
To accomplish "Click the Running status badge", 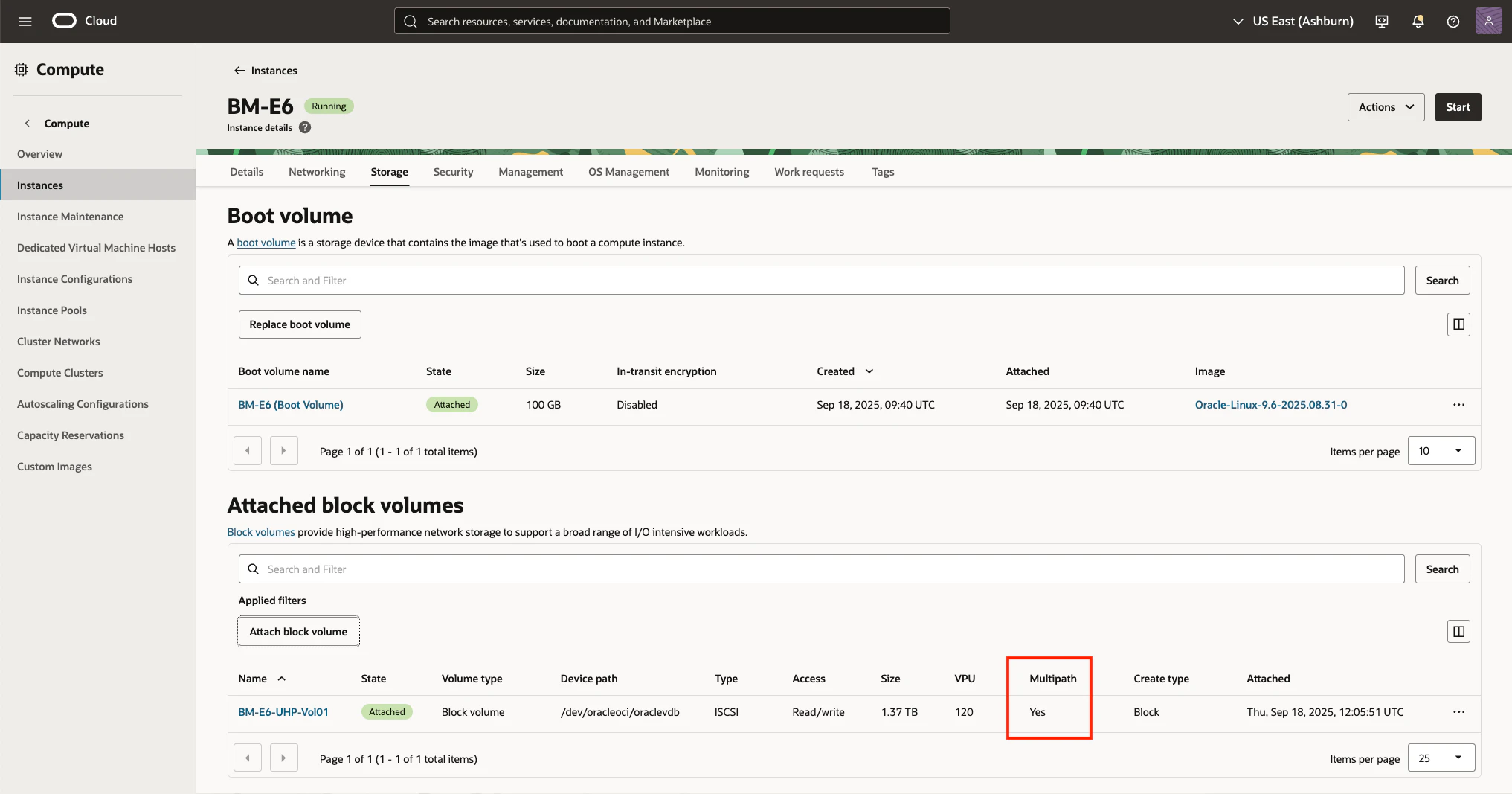I will [x=329, y=106].
